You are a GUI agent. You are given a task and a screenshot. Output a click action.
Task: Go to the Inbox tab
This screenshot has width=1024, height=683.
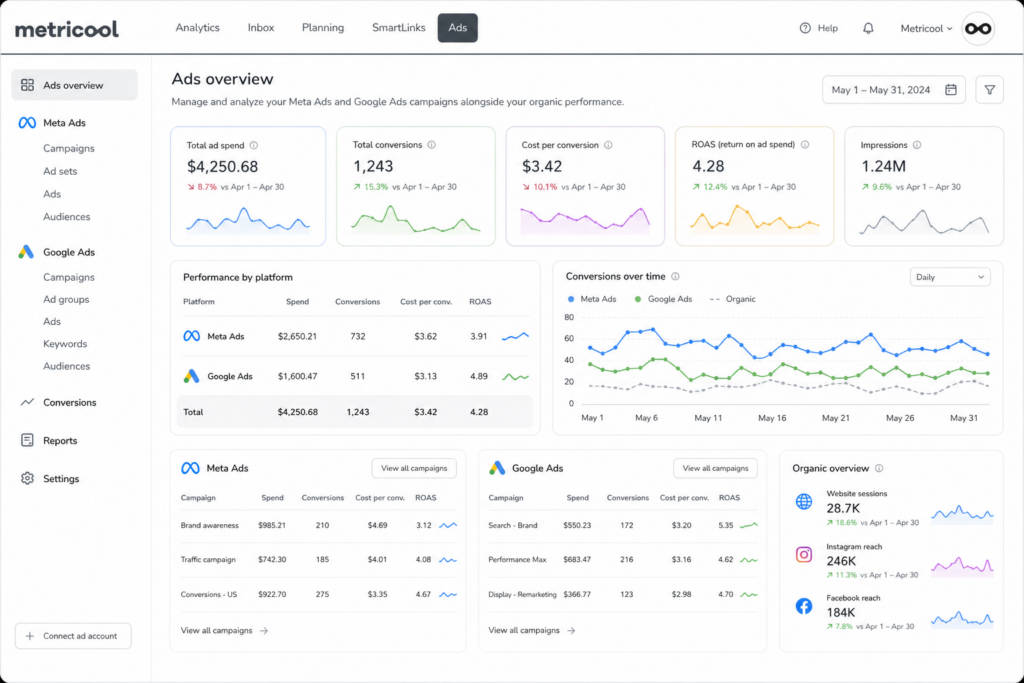point(261,27)
